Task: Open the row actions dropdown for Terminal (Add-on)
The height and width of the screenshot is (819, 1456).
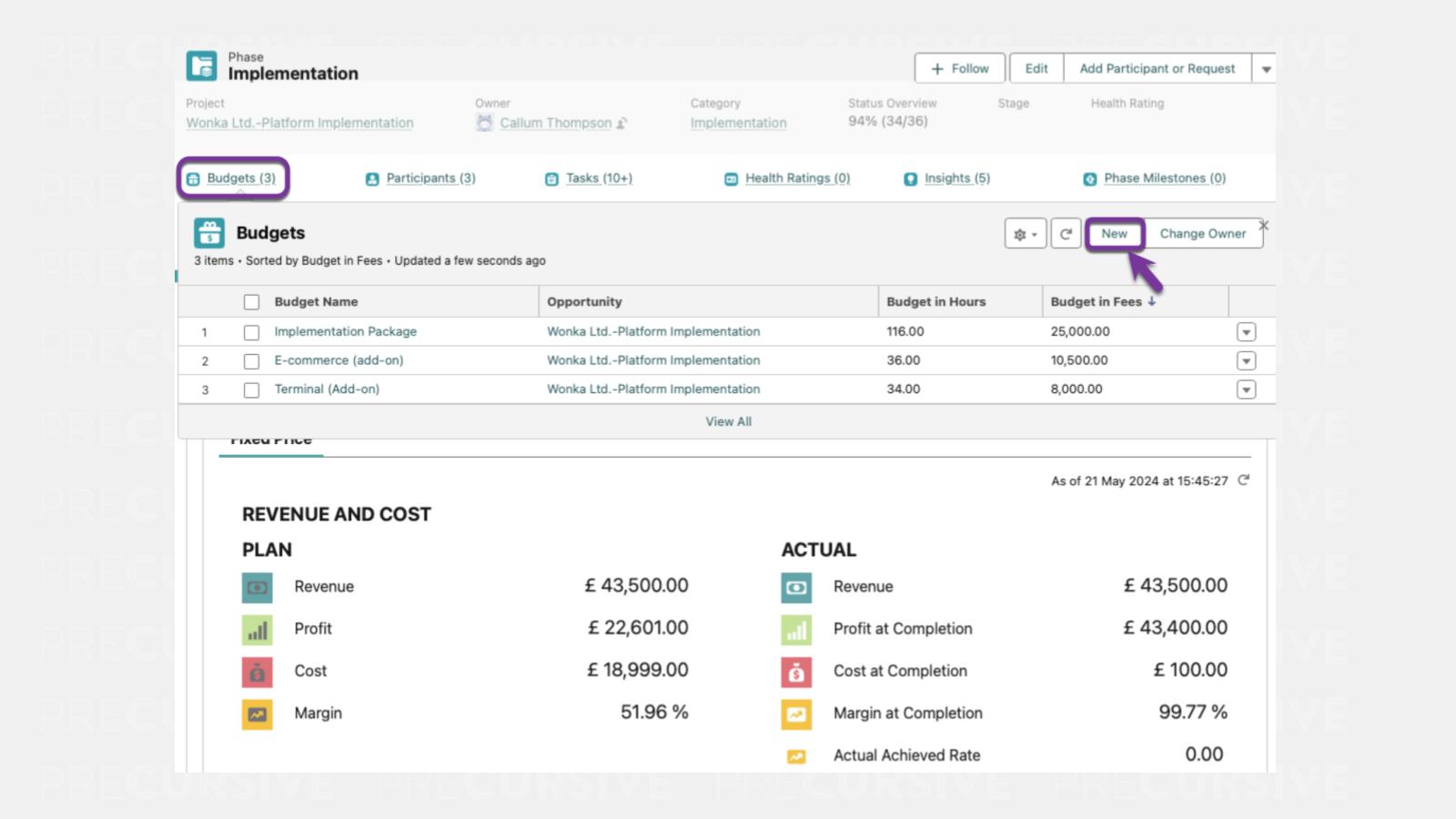Action: pyautogui.click(x=1246, y=389)
